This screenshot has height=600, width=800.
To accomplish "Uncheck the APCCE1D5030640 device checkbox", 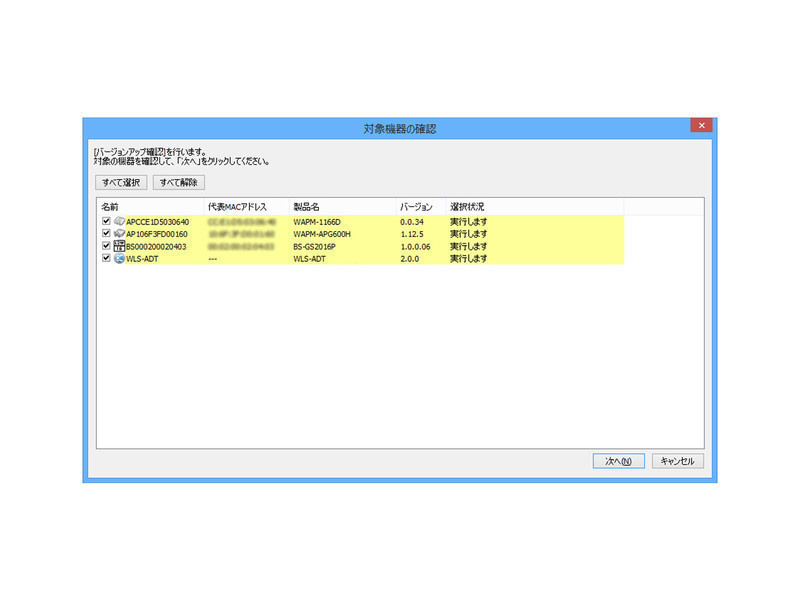I will [106, 221].
